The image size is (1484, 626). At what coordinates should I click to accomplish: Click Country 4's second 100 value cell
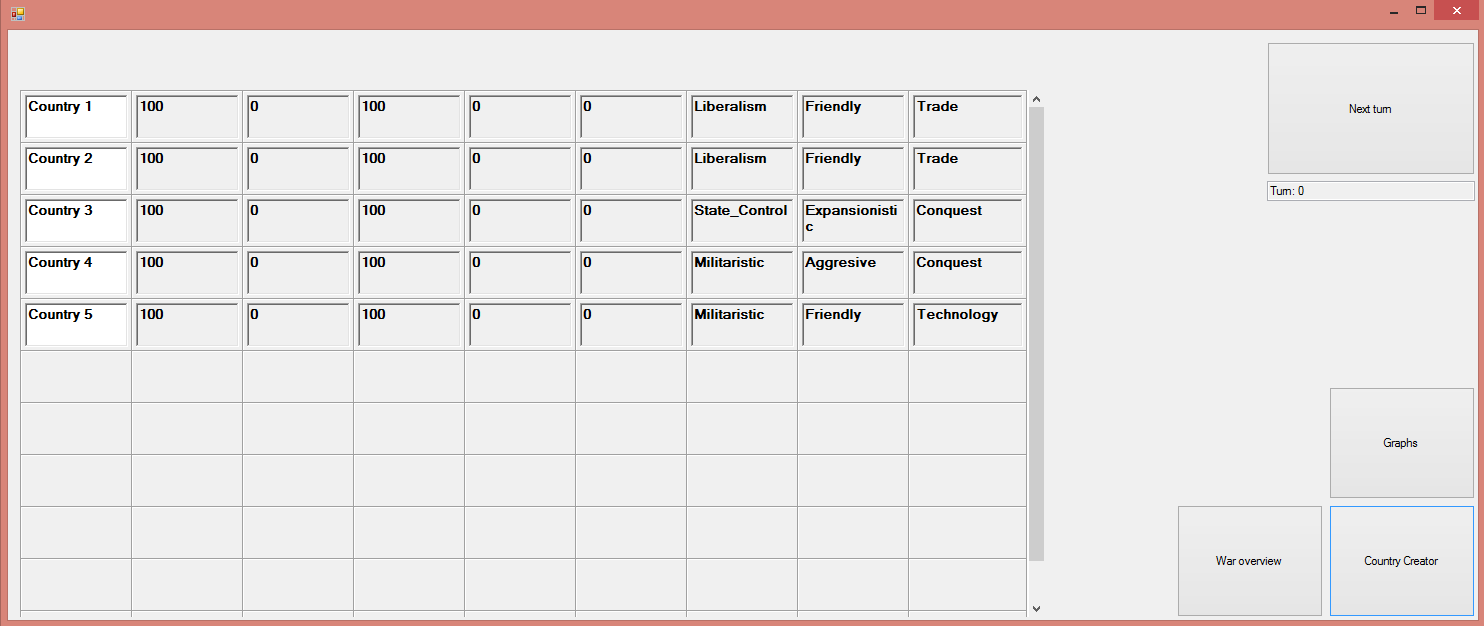[409, 272]
